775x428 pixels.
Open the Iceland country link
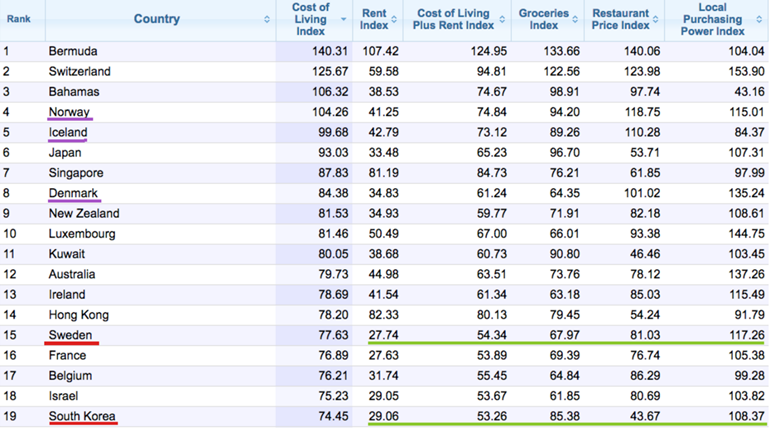coord(68,132)
